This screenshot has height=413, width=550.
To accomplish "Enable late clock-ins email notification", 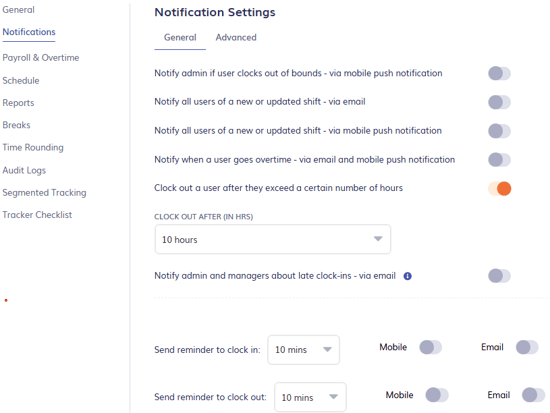I will click(499, 276).
